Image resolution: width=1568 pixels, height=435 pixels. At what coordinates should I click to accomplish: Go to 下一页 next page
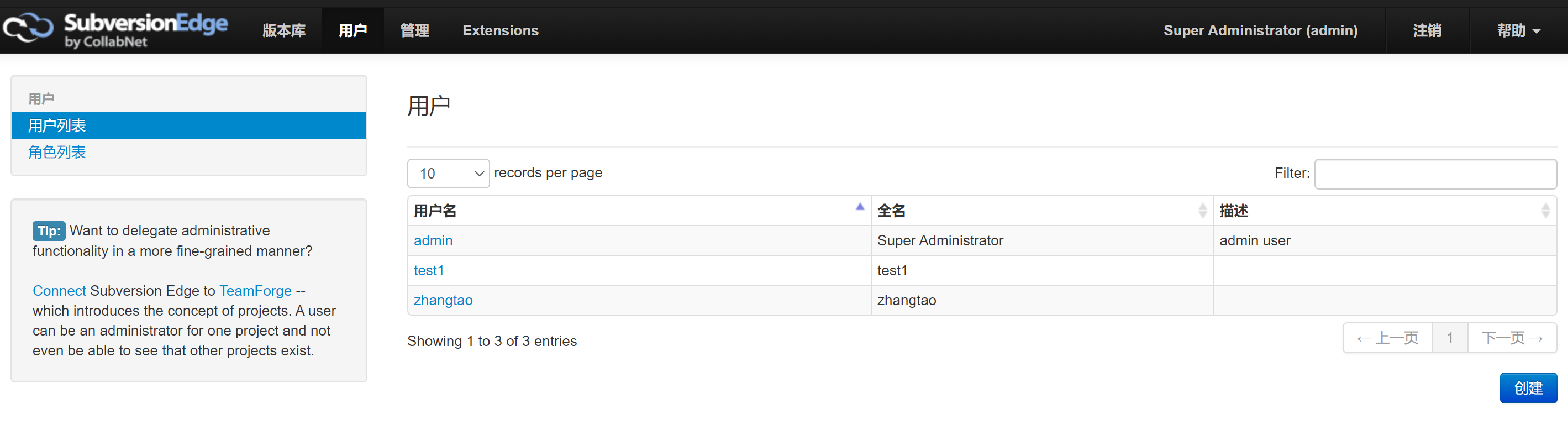pos(1512,338)
